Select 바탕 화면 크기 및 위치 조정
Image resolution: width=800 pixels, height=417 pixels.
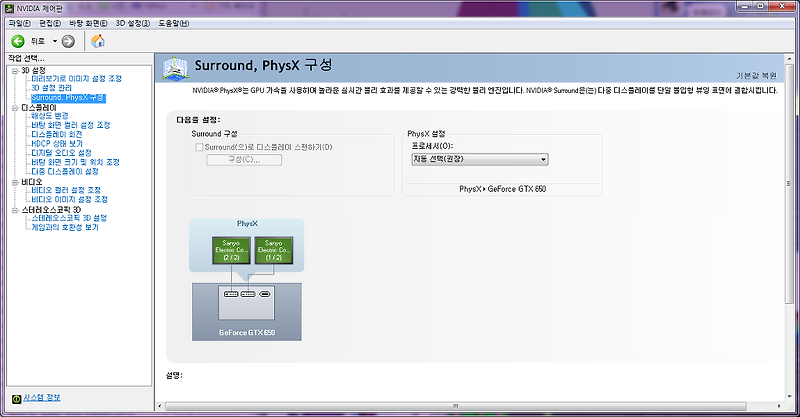coord(76,162)
